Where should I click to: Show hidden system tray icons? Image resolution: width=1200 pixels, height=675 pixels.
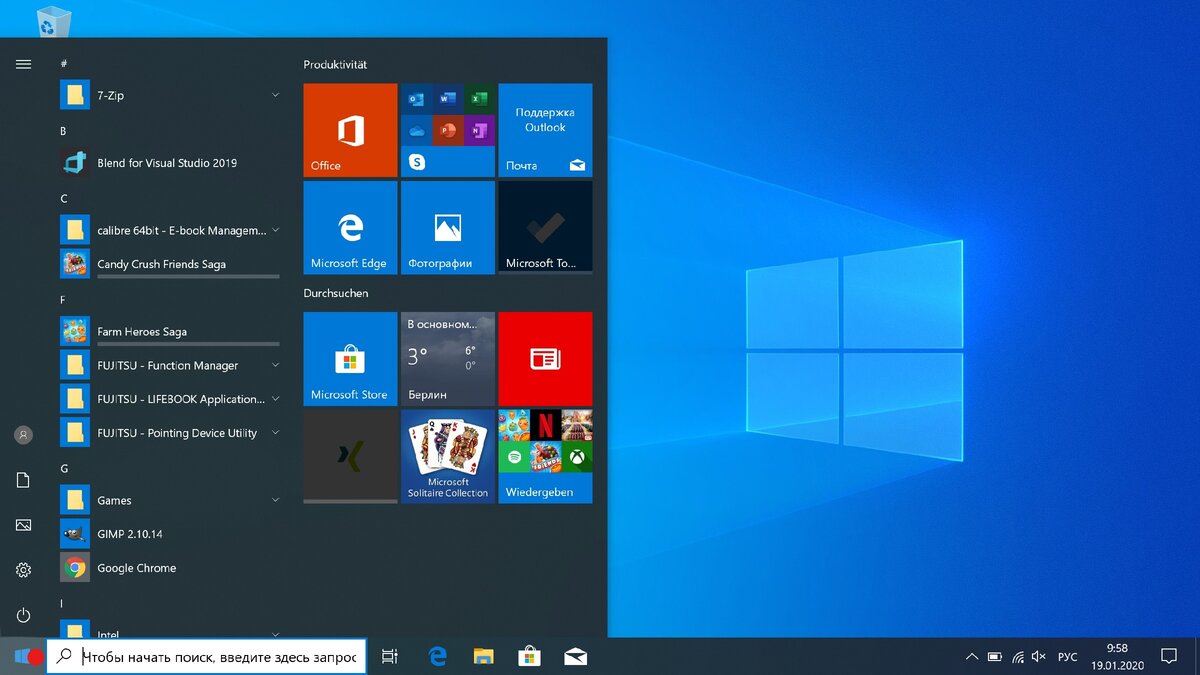tap(972, 656)
